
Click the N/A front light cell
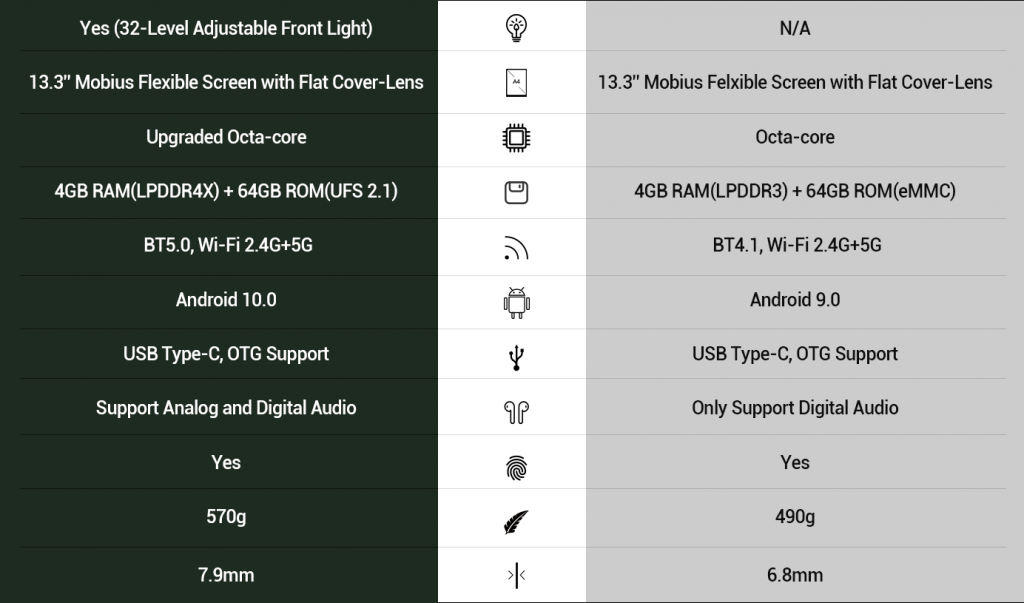pyautogui.click(x=795, y=29)
